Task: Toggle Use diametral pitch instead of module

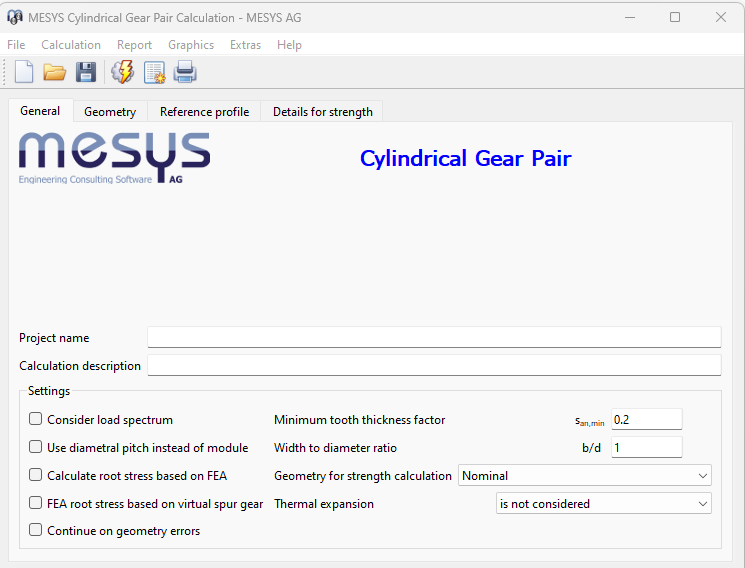Action: [36, 448]
